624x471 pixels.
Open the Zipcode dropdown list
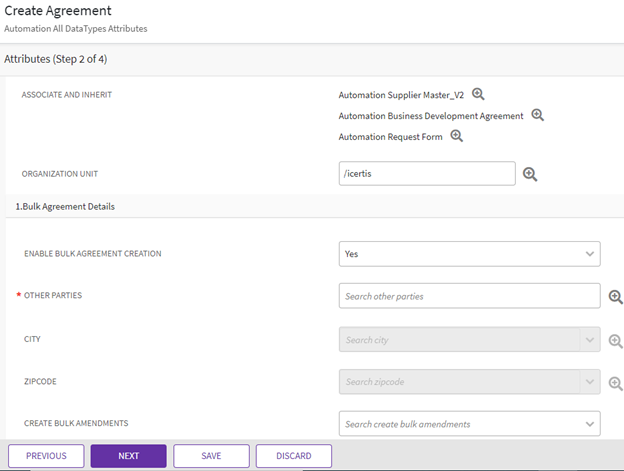click(x=588, y=382)
